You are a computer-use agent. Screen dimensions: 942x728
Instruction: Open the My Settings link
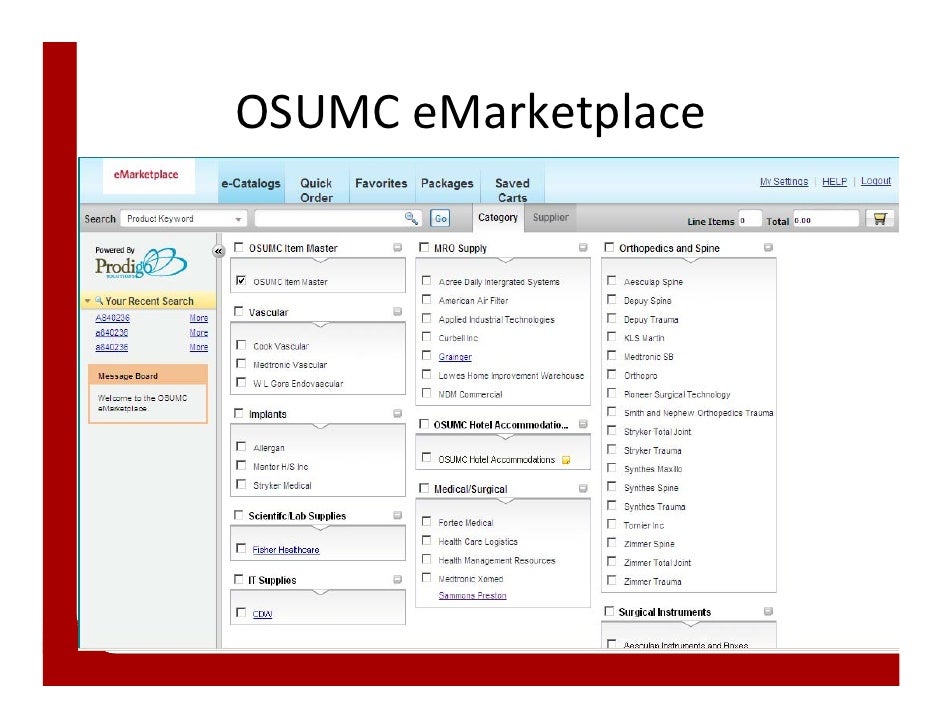click(x=784, y=181)
